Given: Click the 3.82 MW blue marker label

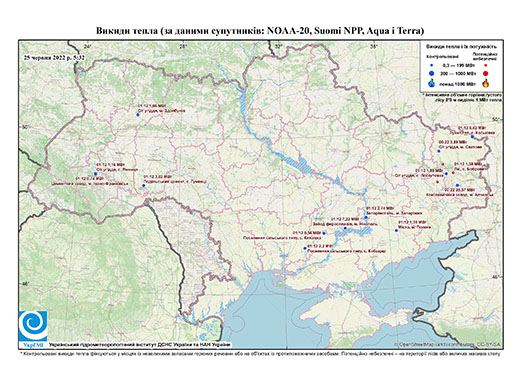Looking at the screenshot, I should click(157, 176).
